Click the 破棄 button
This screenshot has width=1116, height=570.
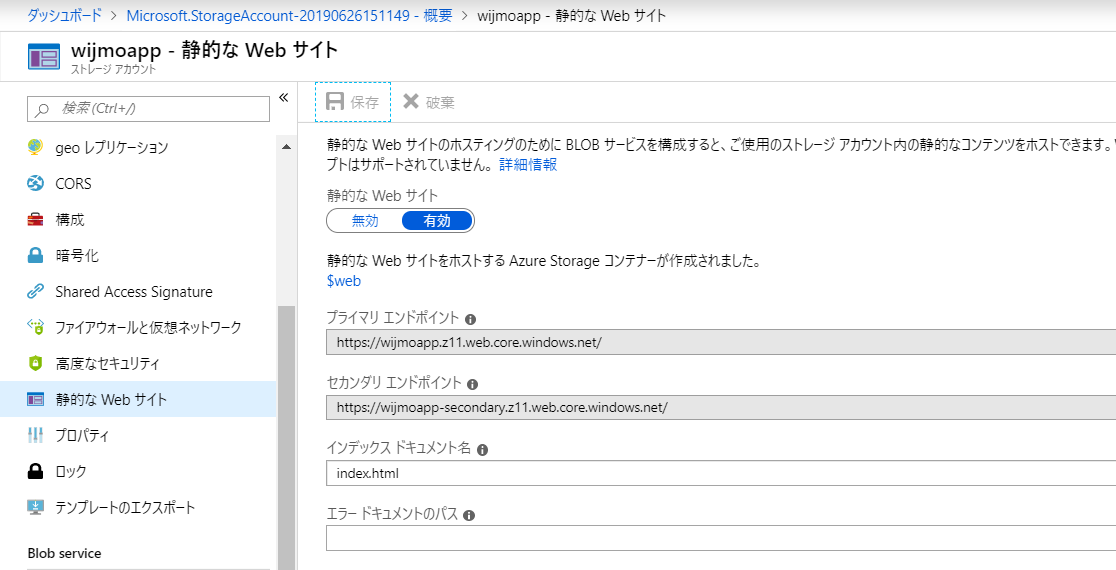click(429, 102)
